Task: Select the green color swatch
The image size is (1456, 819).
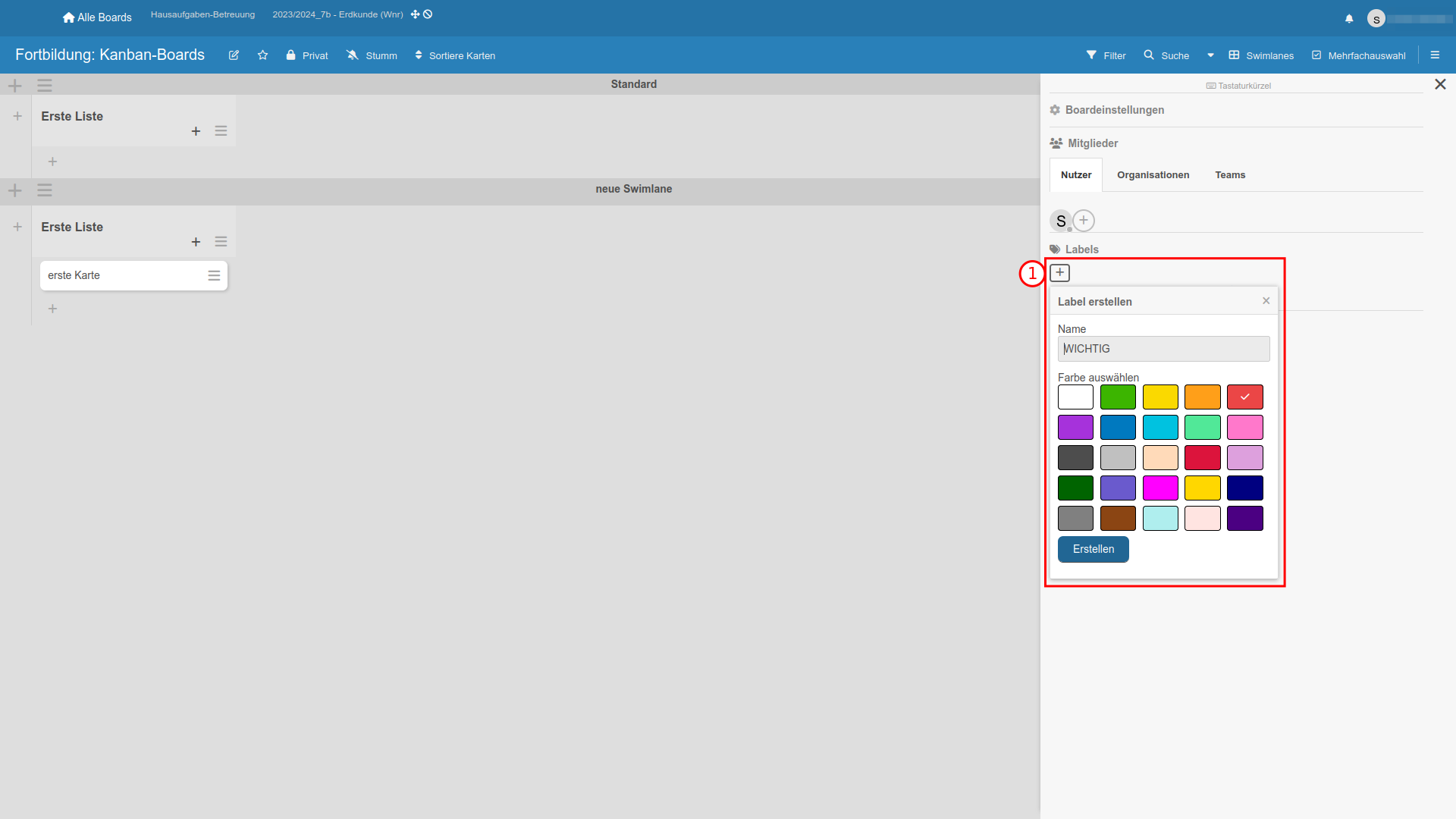Action: tap(1118, 397)
